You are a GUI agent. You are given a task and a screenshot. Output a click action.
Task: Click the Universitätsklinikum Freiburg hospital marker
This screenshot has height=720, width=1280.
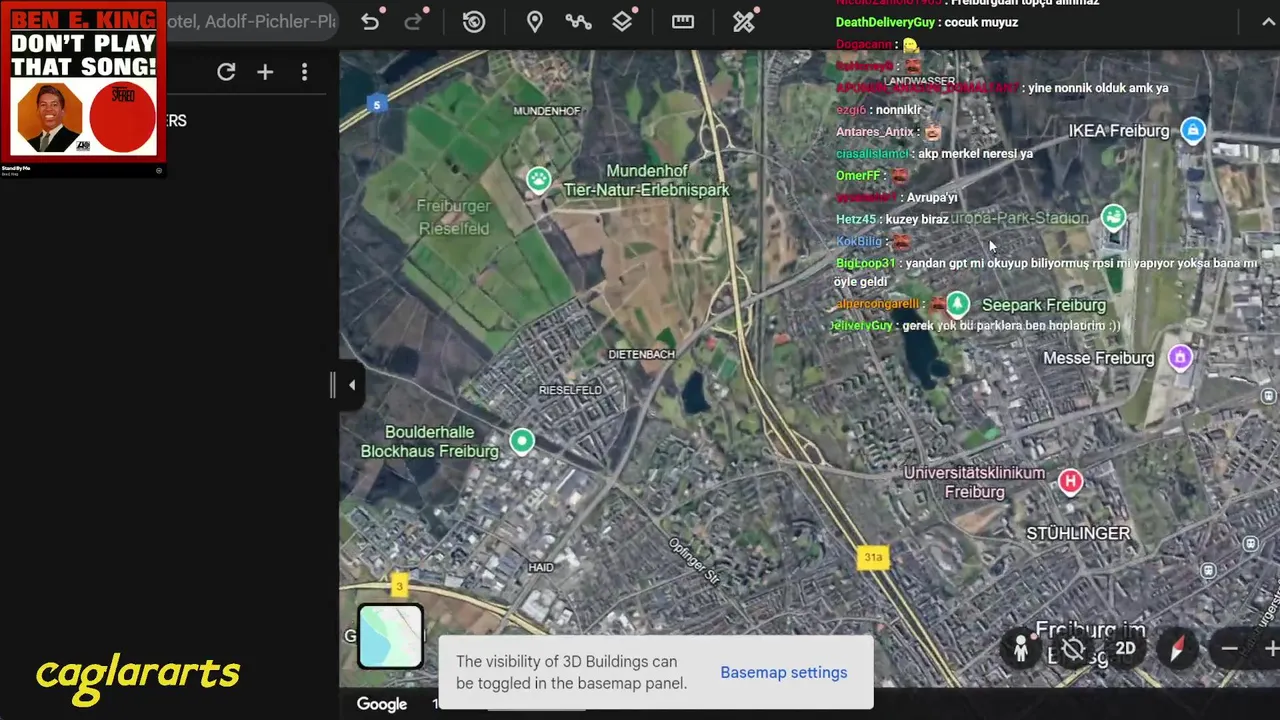1071,481
